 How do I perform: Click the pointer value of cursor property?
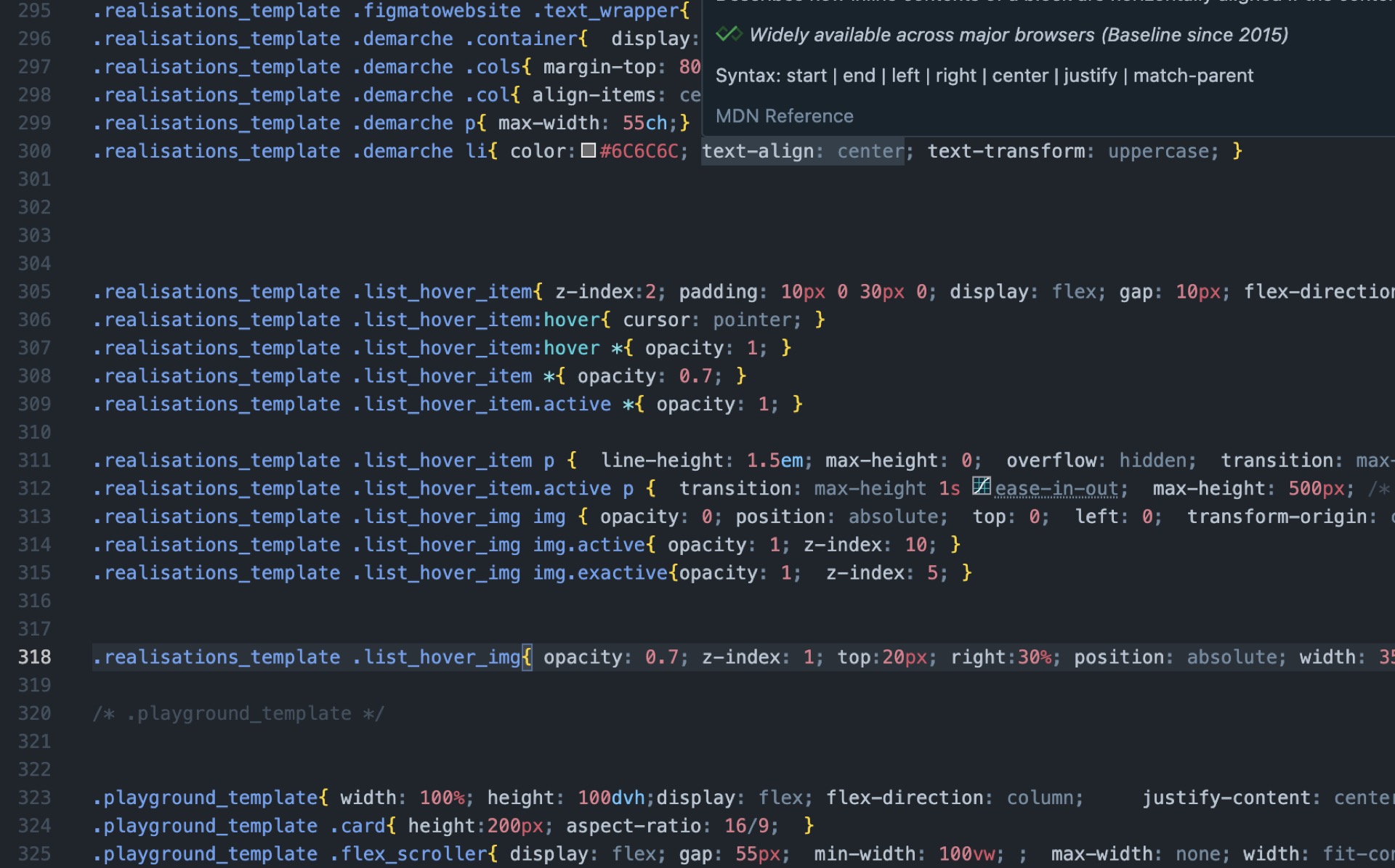(x=752, y=319)
